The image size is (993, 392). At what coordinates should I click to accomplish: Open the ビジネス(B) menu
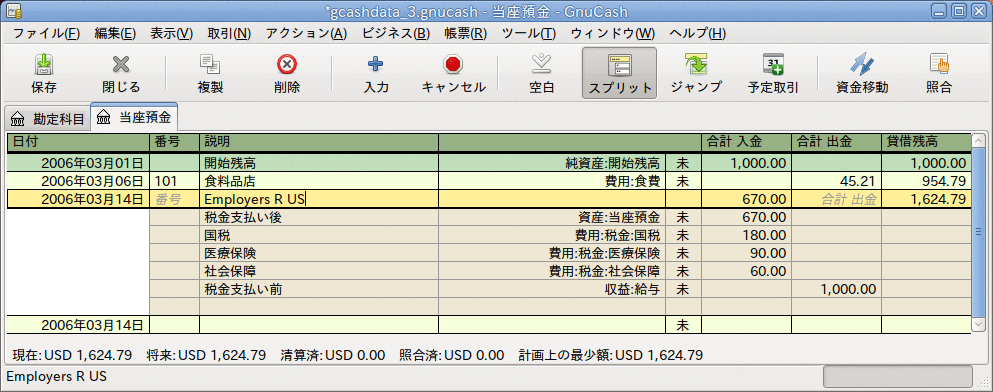click(x=396, y=34)
